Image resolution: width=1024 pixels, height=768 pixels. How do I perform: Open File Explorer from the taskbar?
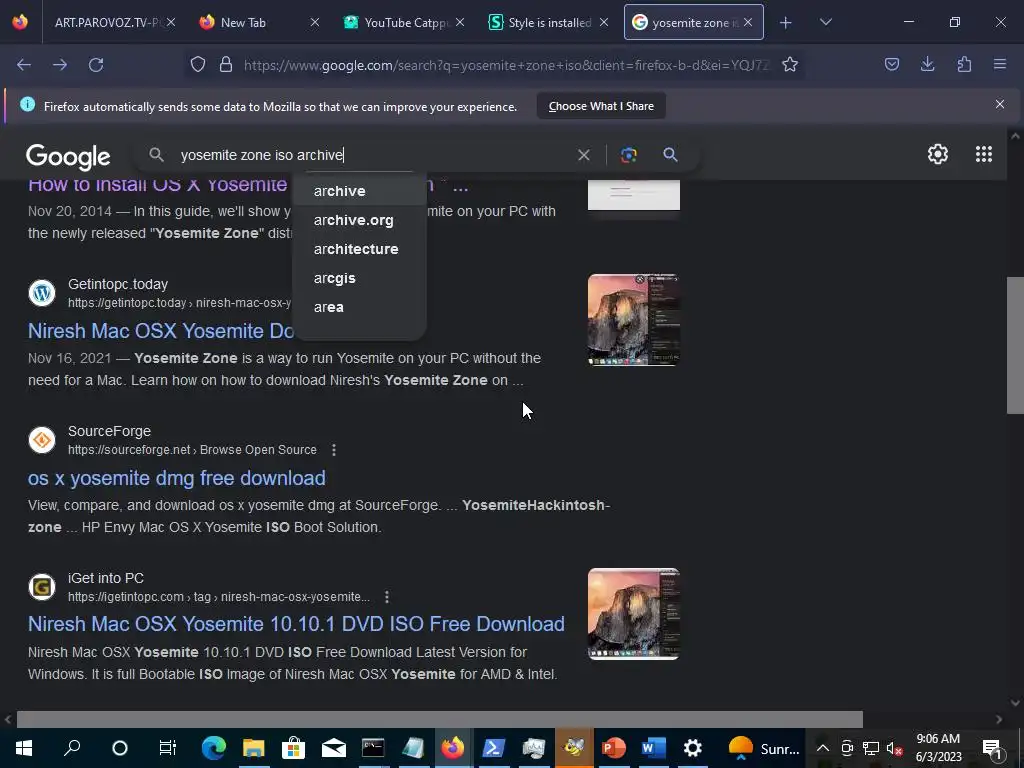pyautogui.click(x=253, y=748)
